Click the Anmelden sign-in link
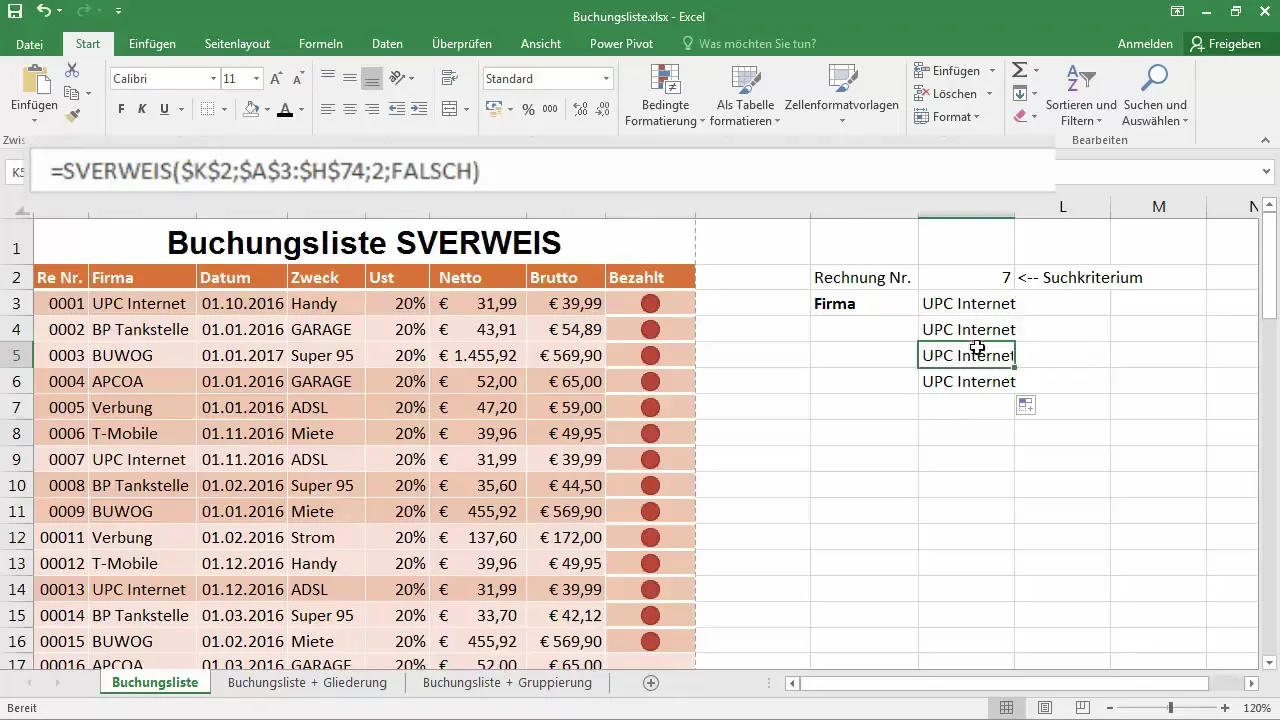 1145,44
